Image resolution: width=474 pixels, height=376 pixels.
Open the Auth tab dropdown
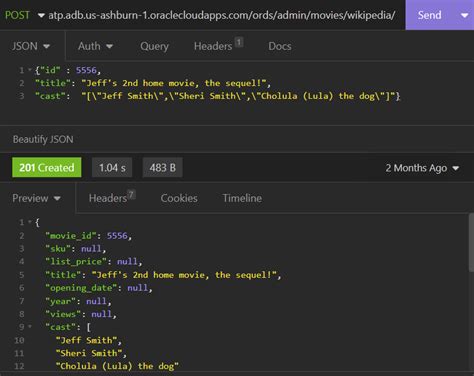tap(95, 46)
